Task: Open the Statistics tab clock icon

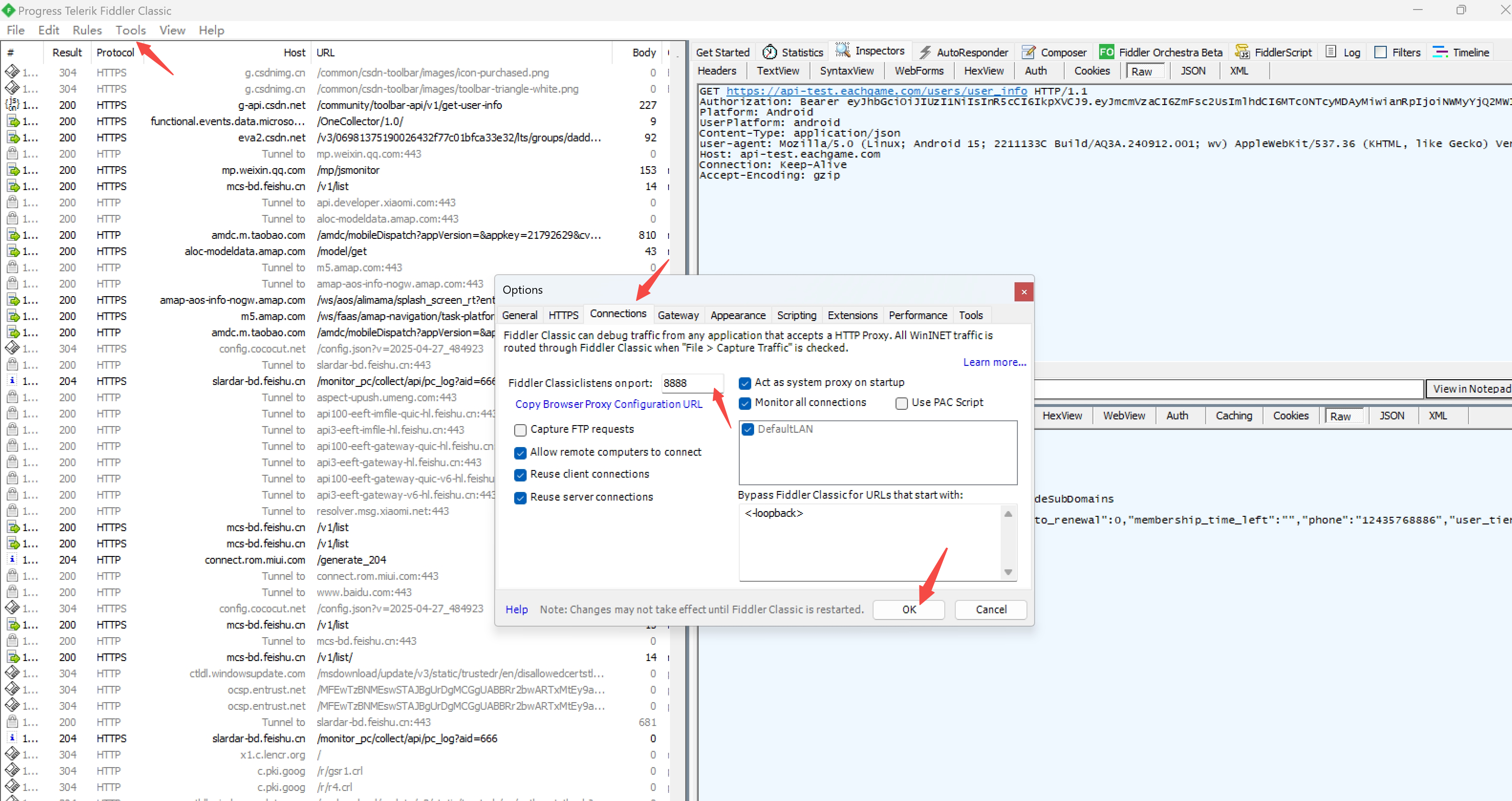Action: (769, 52)
